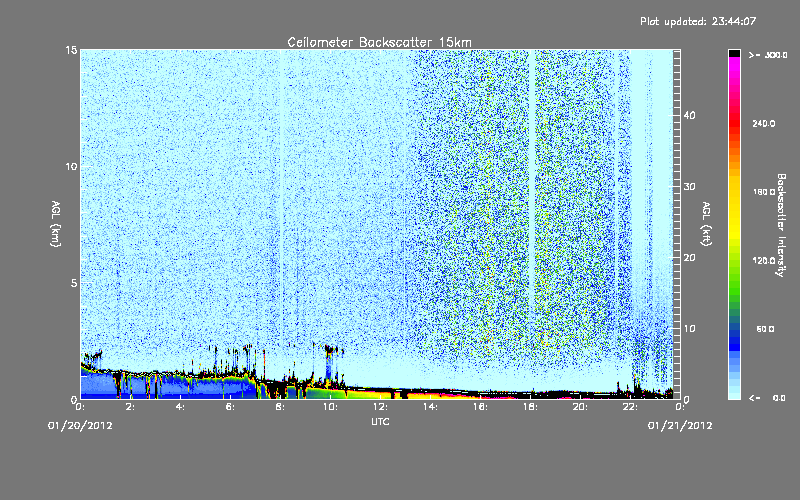Click the white data gap at 18 UTC

[531, 179]
